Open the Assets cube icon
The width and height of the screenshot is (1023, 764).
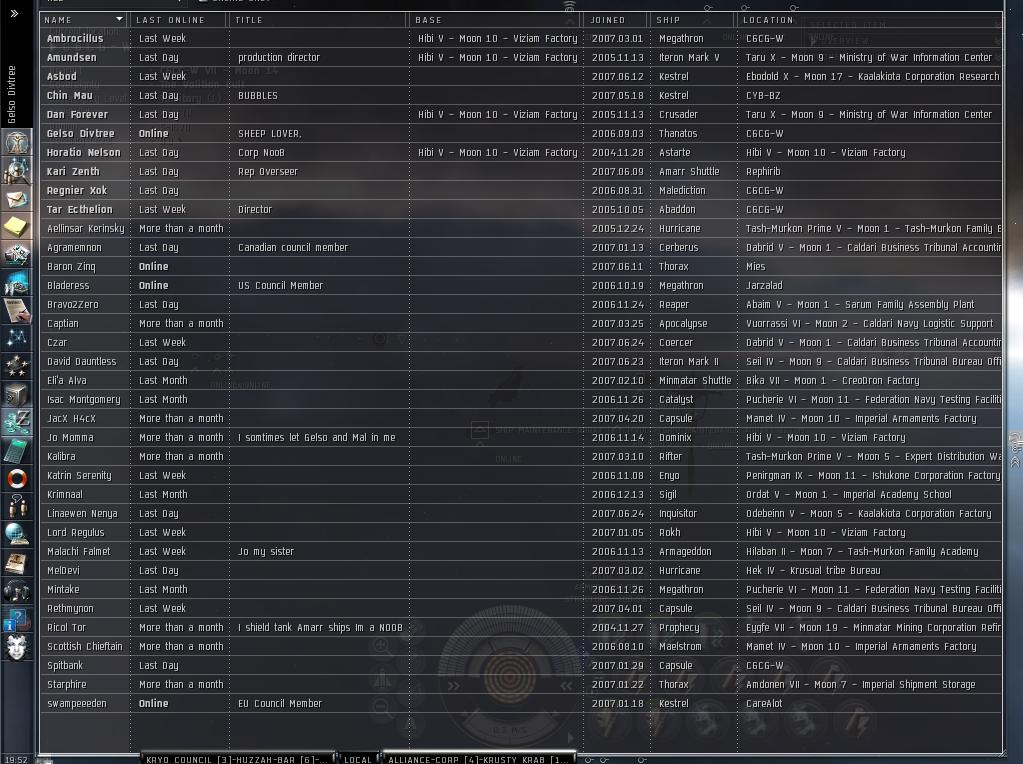(x=16, y=395)
